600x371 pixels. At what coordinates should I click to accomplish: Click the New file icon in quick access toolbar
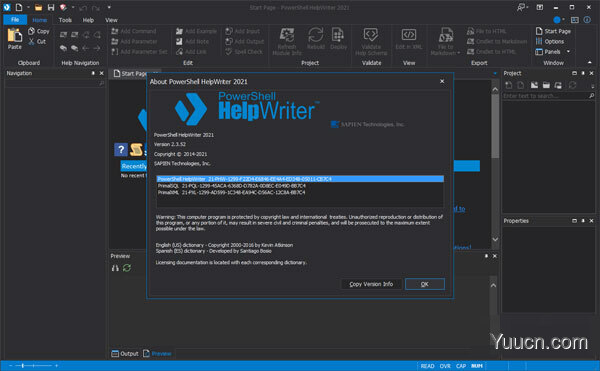[18, 7]
